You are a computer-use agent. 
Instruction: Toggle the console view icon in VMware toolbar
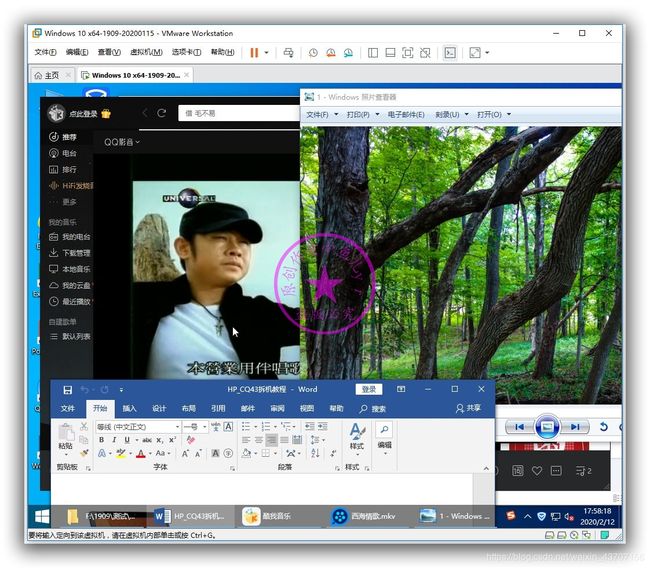tap(450, 53)
